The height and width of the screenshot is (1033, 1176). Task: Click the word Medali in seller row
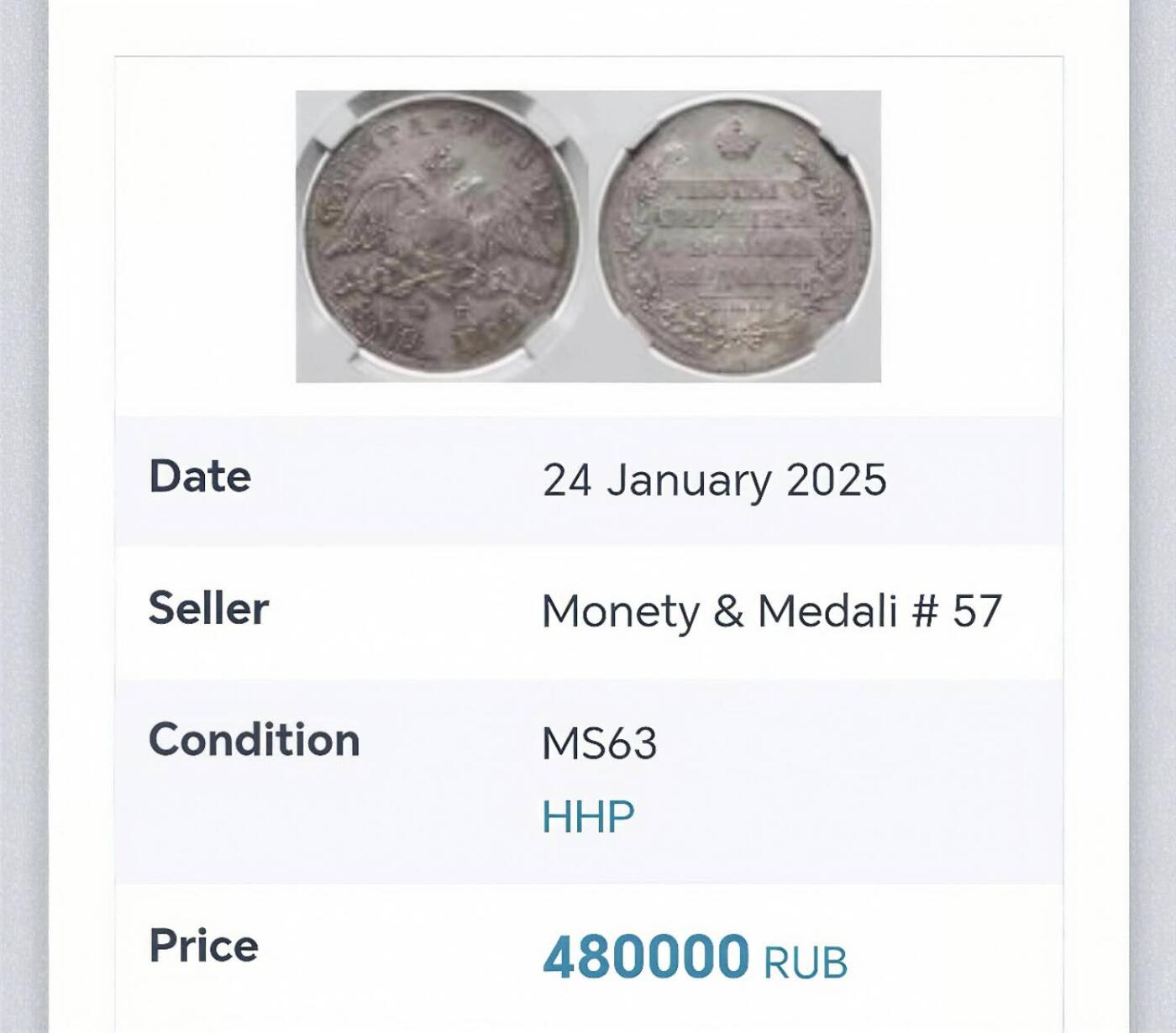827,611
